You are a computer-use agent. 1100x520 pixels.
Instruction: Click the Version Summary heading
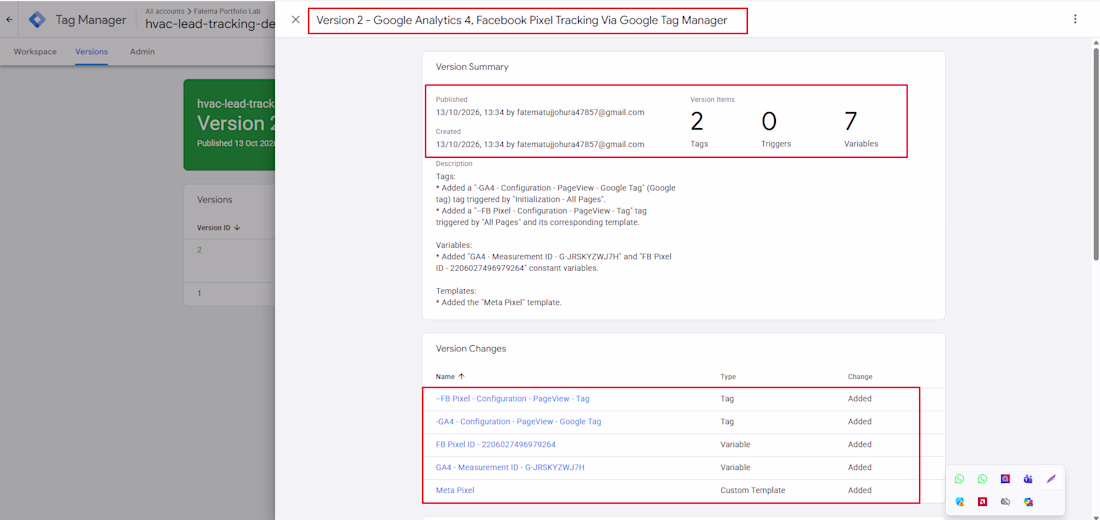(x=472, y=67)
